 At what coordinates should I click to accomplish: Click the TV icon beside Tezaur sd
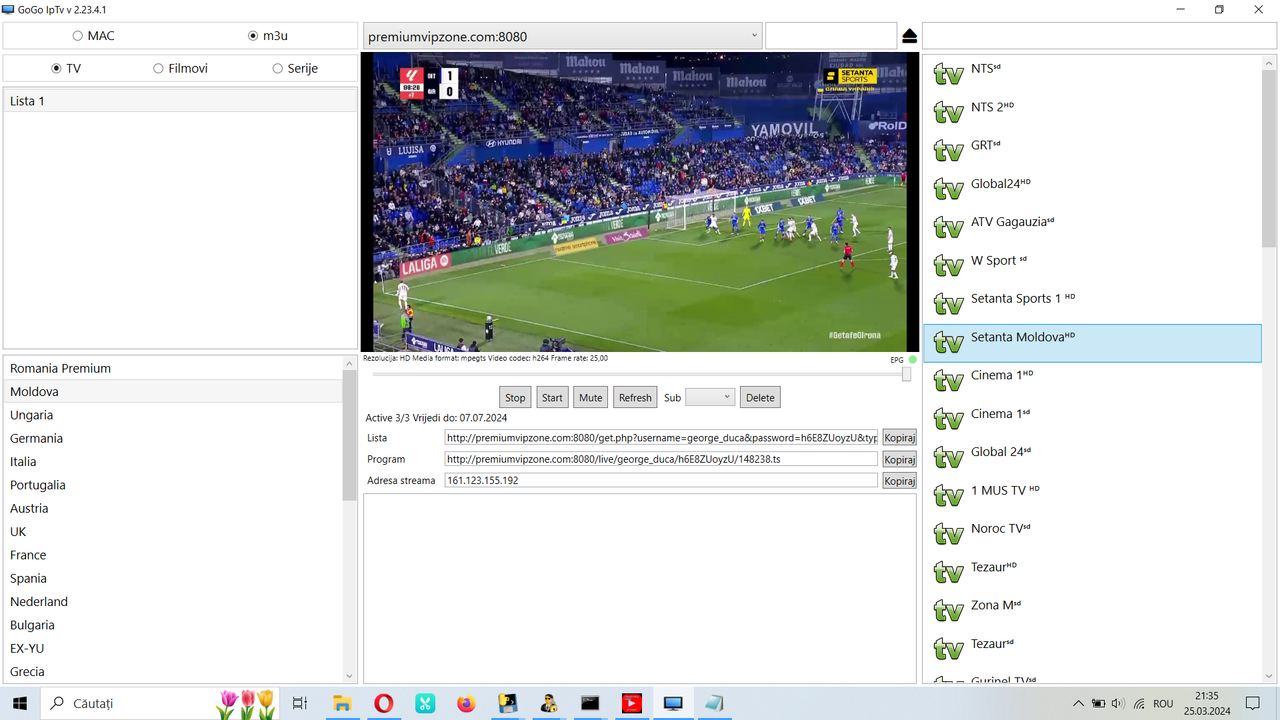pyautogui.click(x=948, y=649)
